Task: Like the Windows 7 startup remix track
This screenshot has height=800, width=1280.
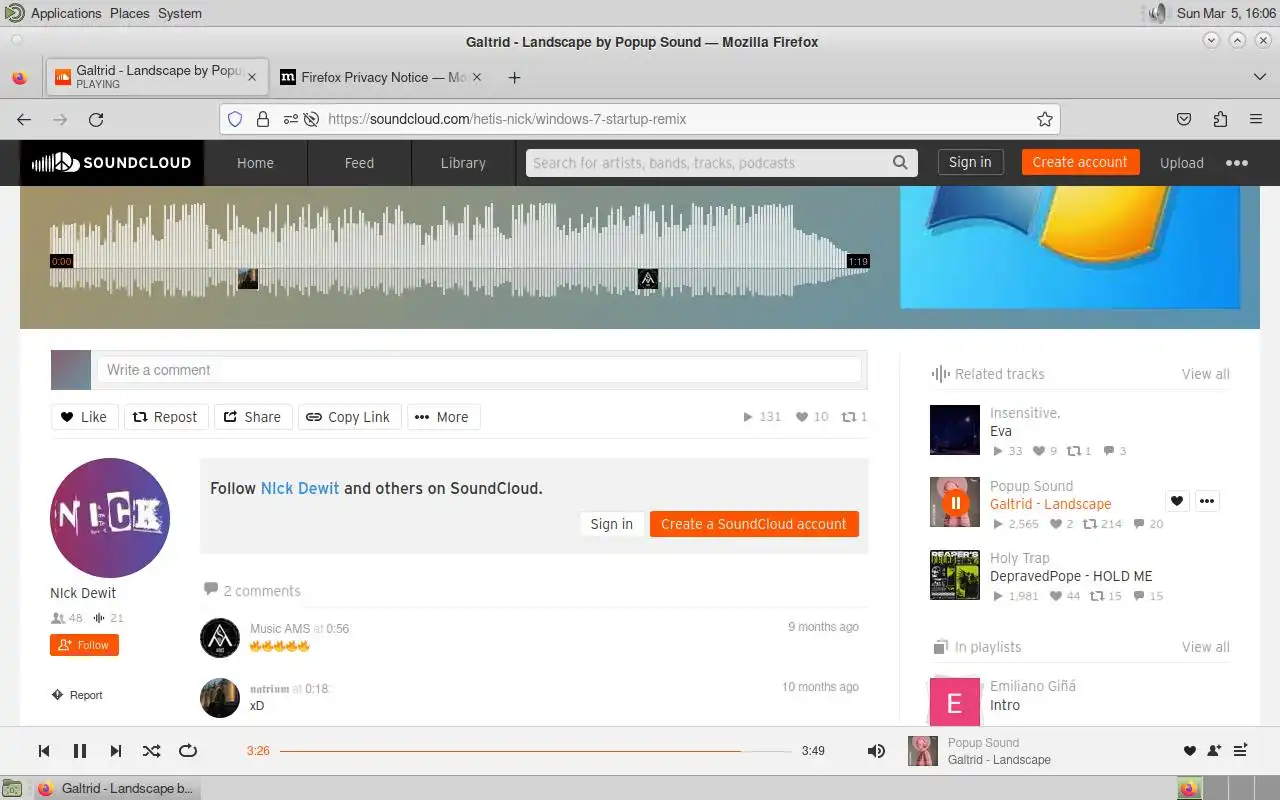Action: [84, 417]
